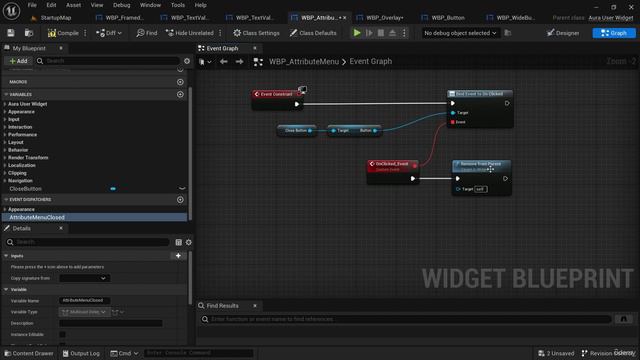
Task: Add an input parameter with the plus icon
Action: click(x=178, y=256)
